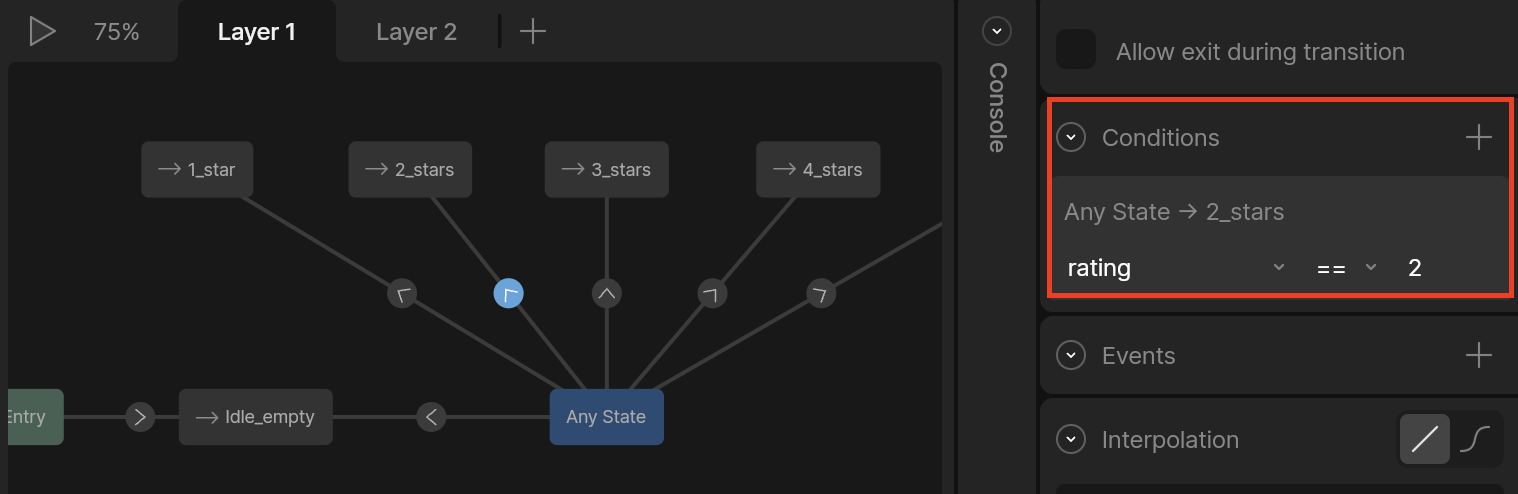Screen dimensions: 1518x494
Task: Select the Any State node
Action: (606, 417)
